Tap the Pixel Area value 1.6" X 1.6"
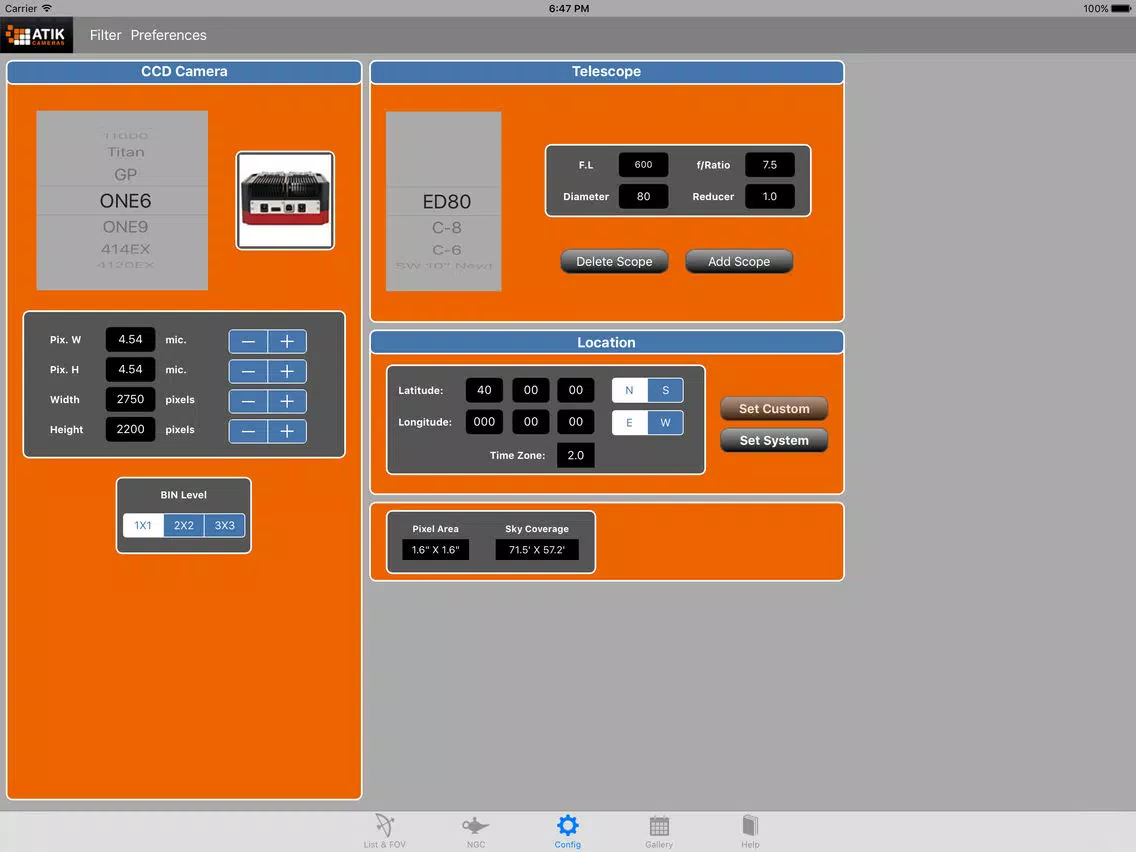Screen dimensions: 1136x852 pos(435,550)
